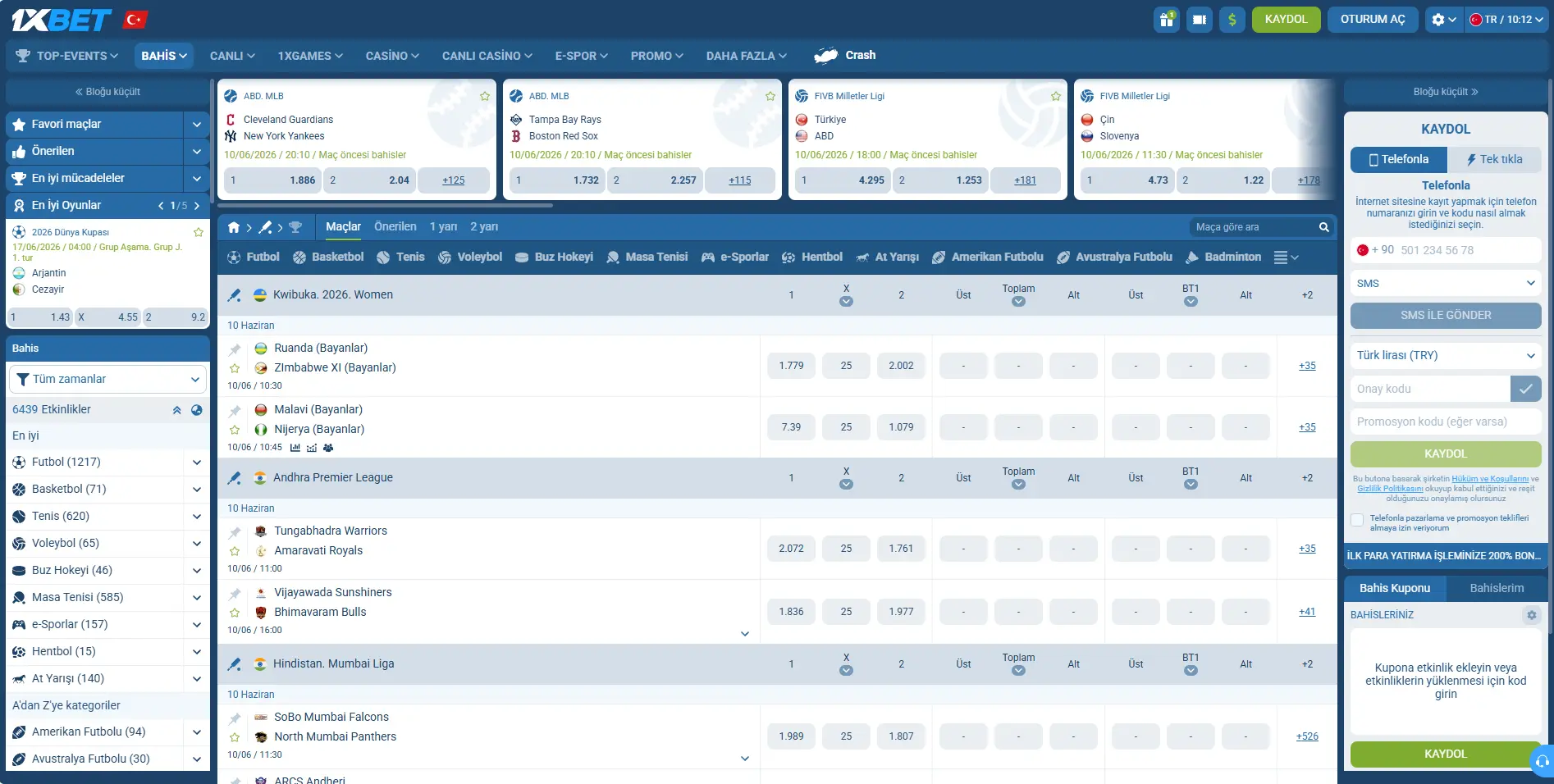1554x784 pixels.
Task: Select Badminton in the sports filter bar
Action: pyautogui.click(x=1223, y=258)
